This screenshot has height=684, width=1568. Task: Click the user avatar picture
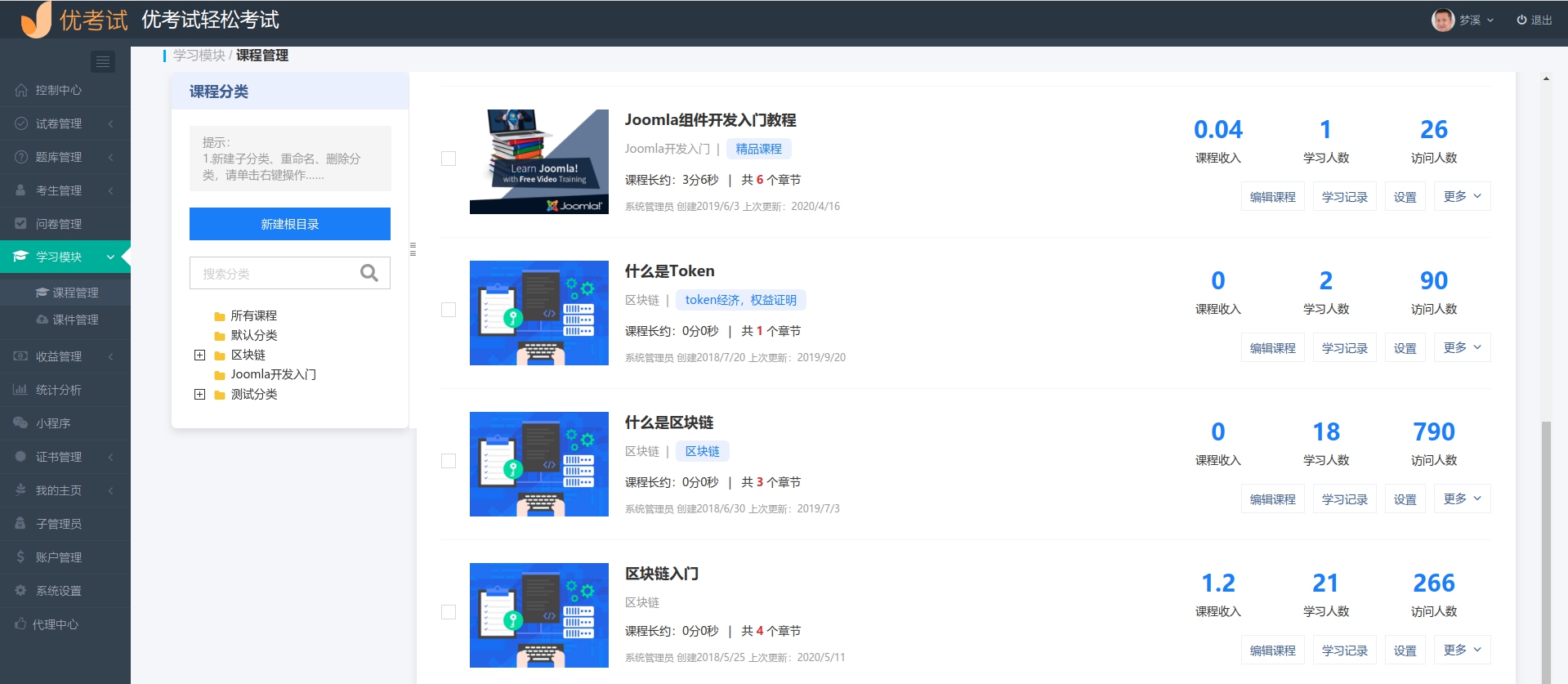(x=1443, y=20)
